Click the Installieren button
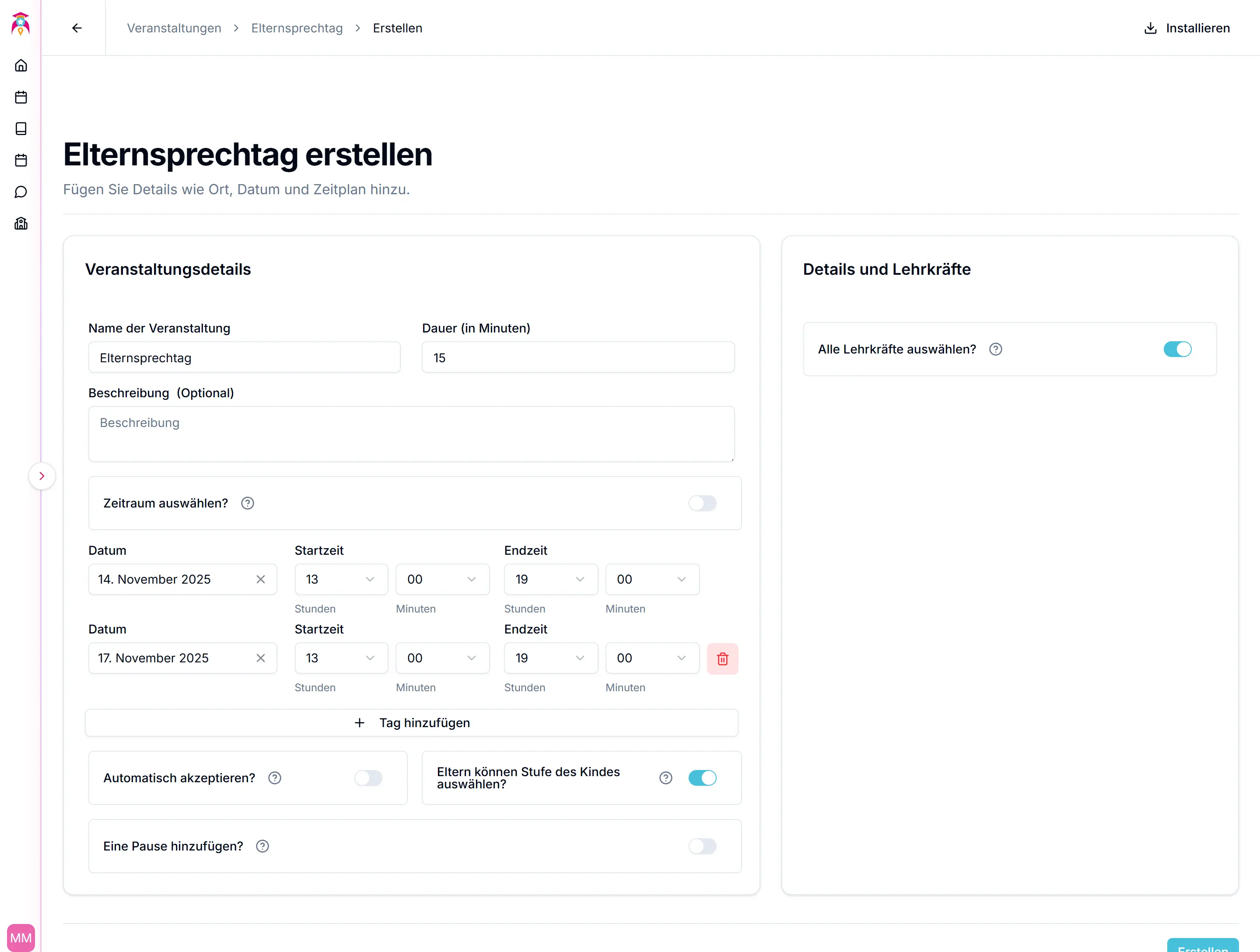Image resolution: width=1260 pixels, height=952 pixels. click(1187, 28)
